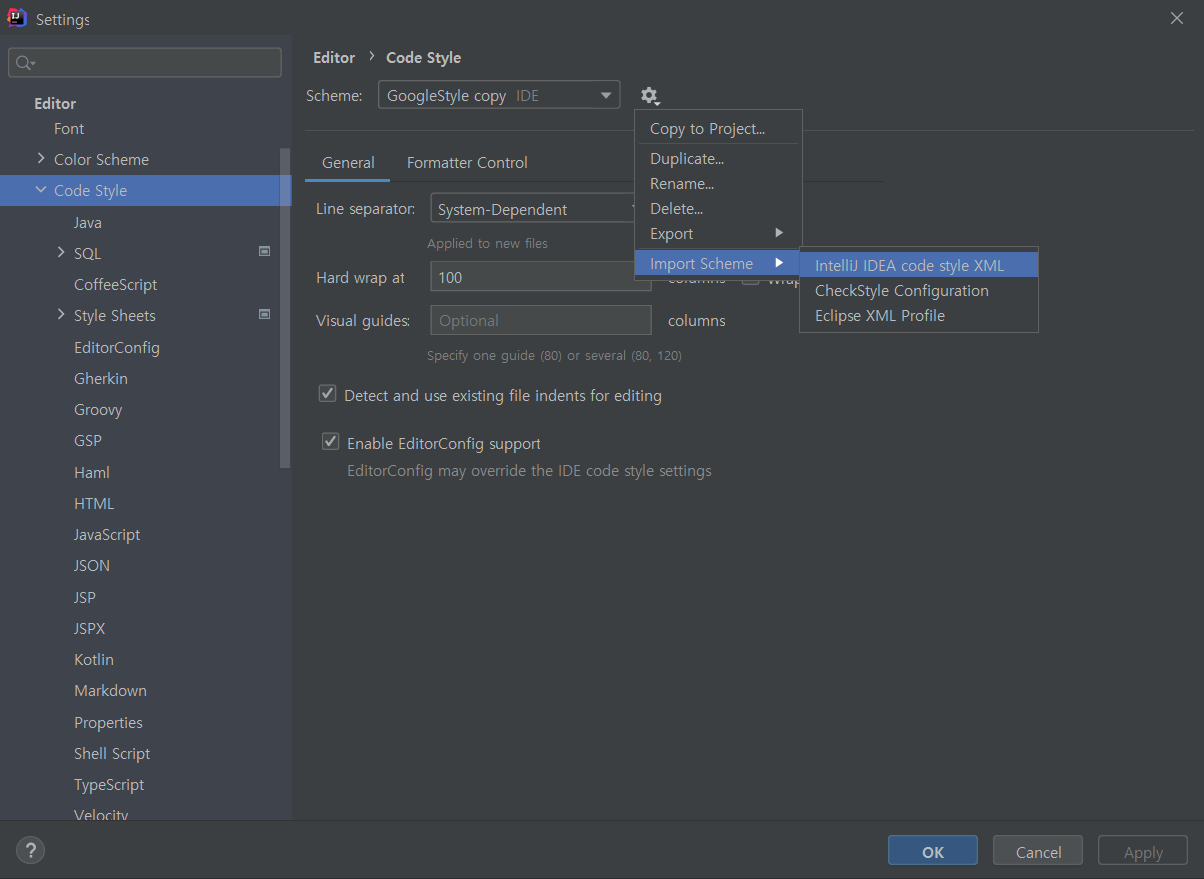Viewport: 1204px width, 879px height.
Task: Select Haml in the tree
Action: (x=92, y=472)
